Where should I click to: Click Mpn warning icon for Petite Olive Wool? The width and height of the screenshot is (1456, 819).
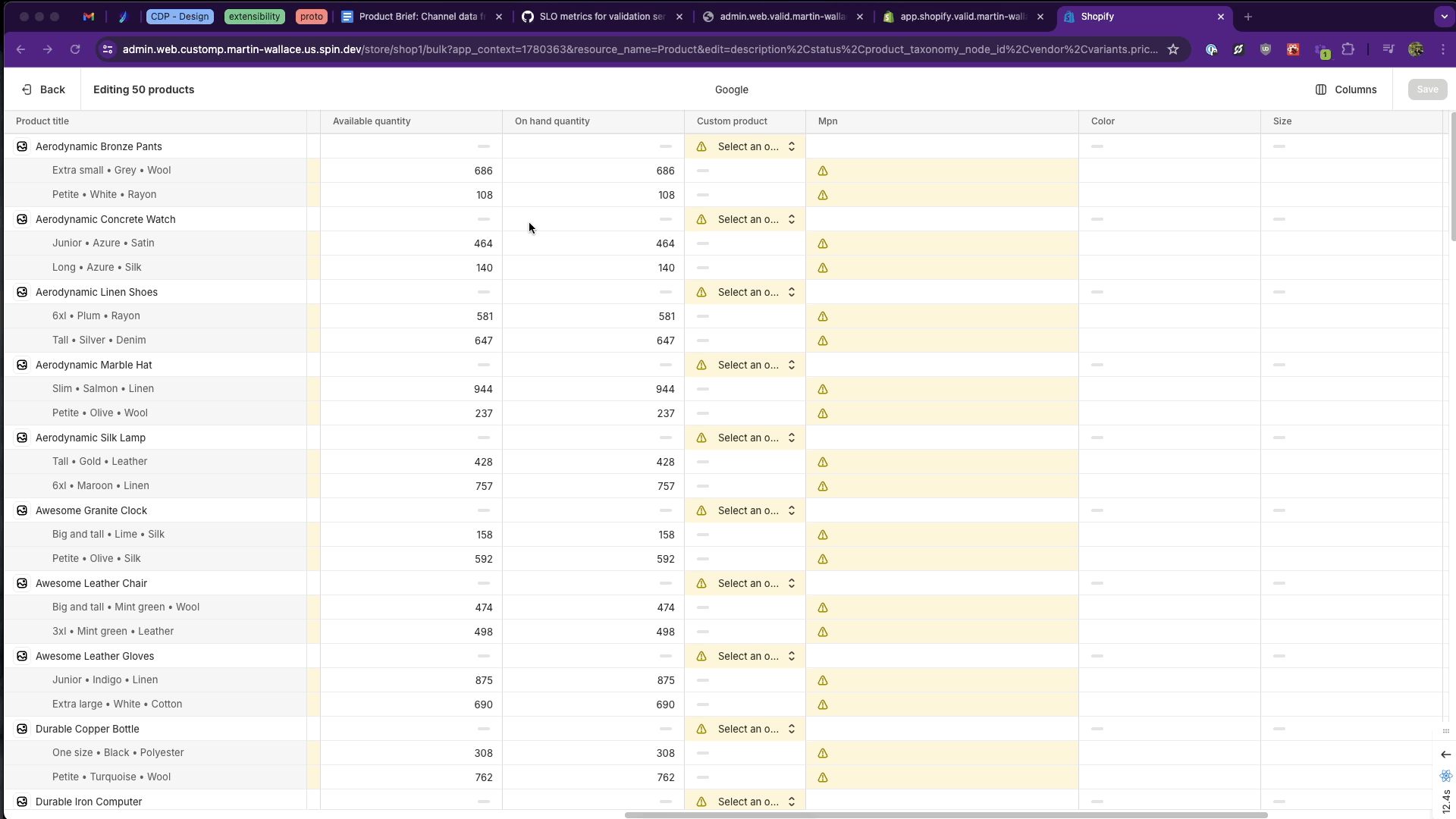[823, 413]
